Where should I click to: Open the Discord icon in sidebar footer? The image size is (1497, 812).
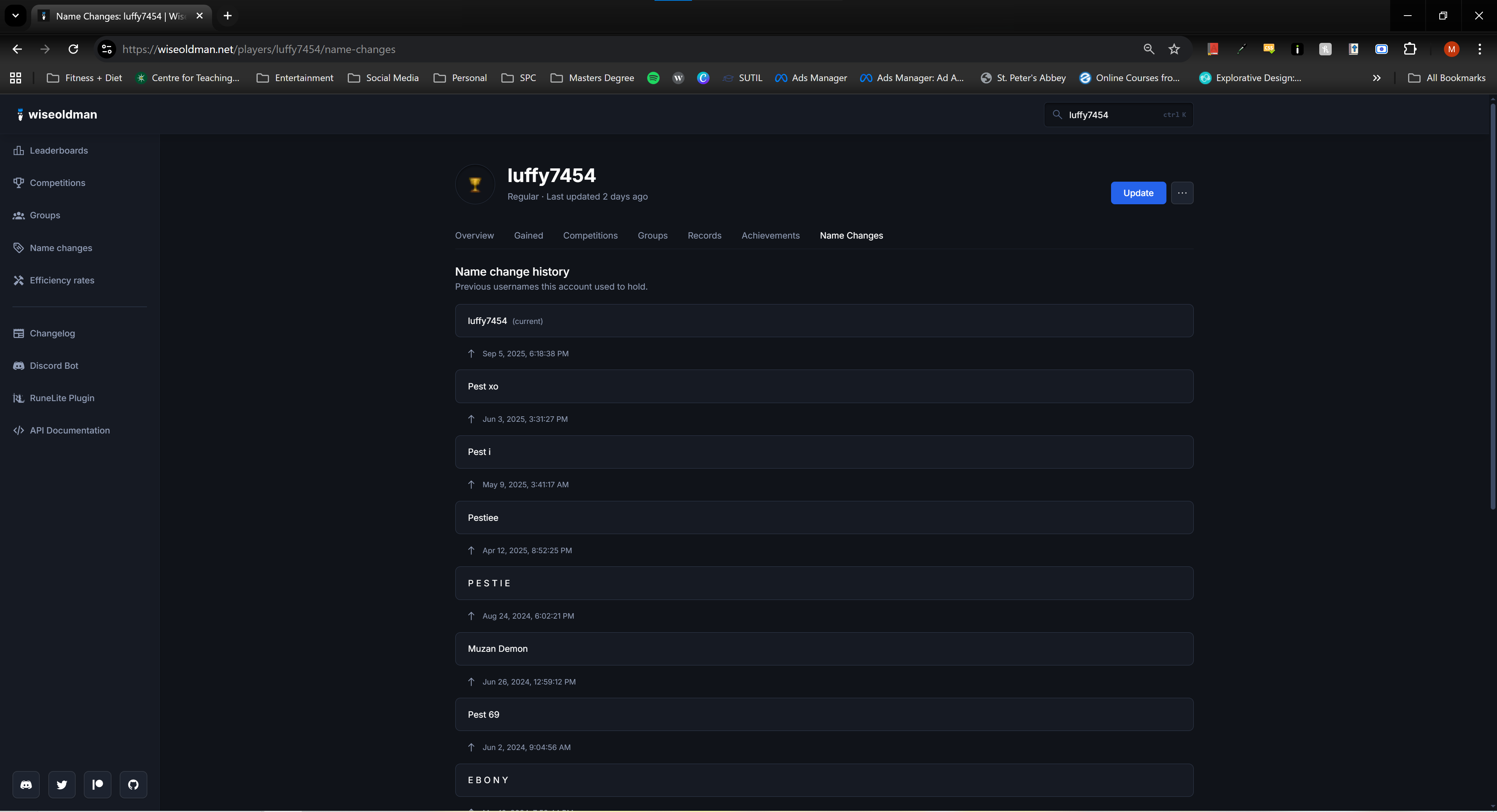[26, 785]
